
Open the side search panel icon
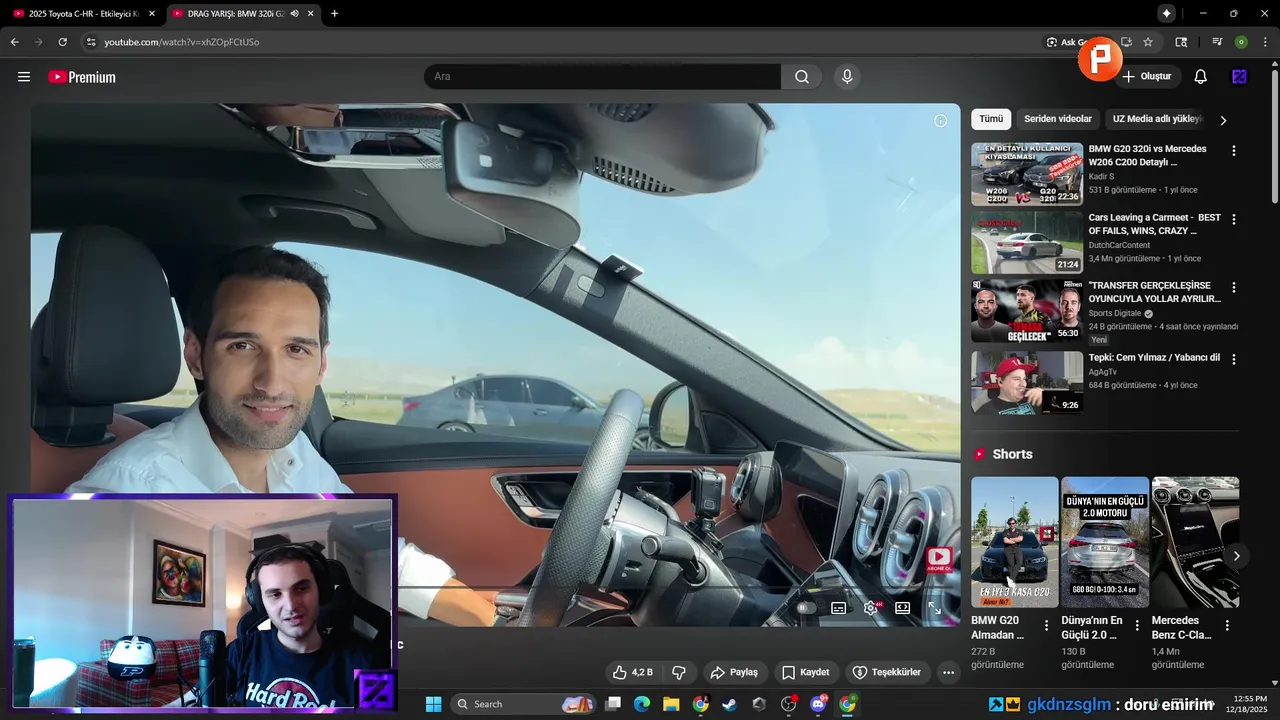click(x=1181, y=42)
